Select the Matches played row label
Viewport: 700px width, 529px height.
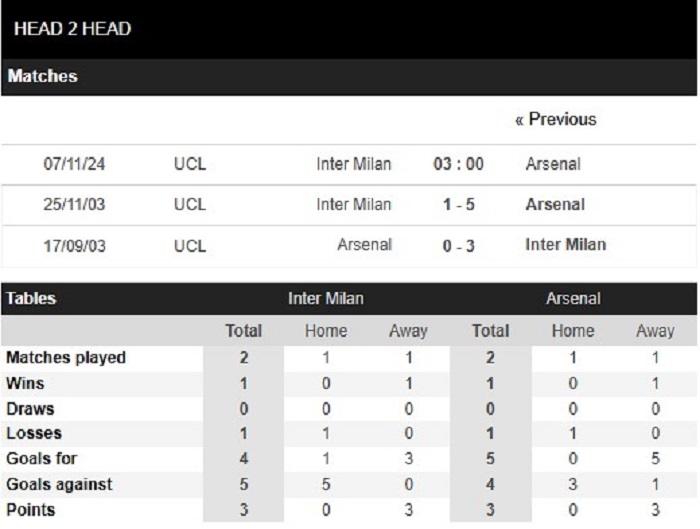66,358
